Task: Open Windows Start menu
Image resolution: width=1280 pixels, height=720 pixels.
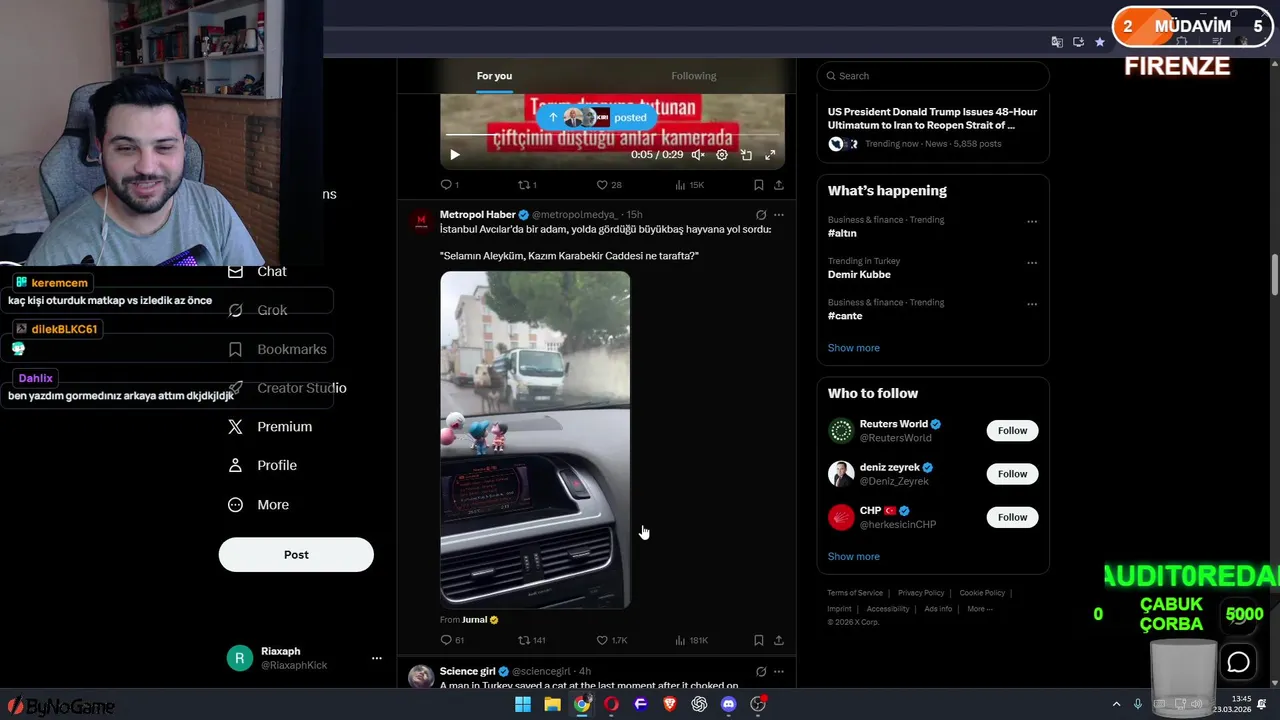Action: pyautogui.click(x=523, y=704)
